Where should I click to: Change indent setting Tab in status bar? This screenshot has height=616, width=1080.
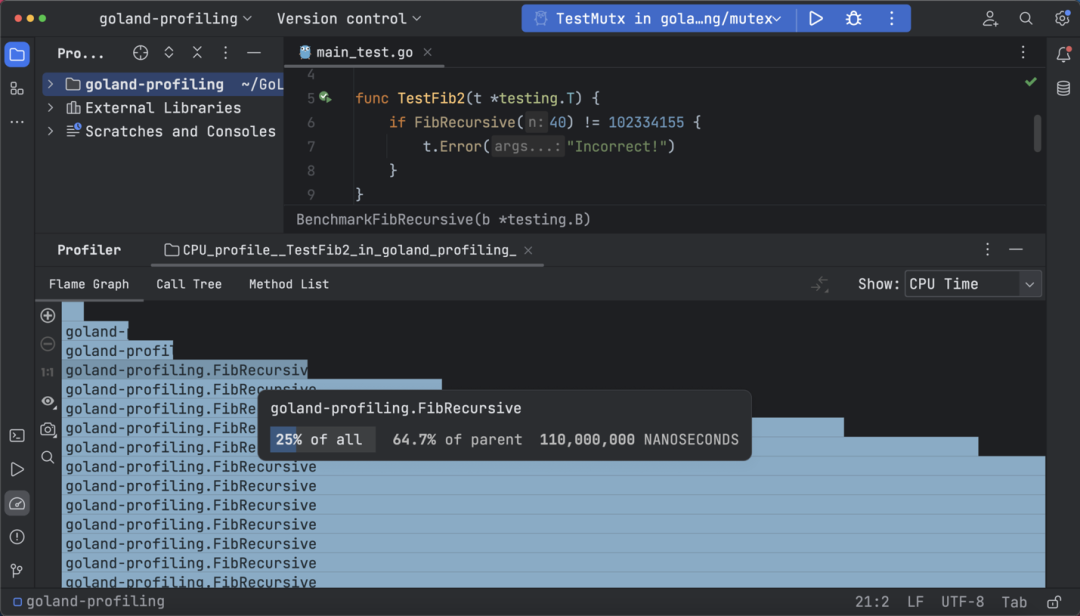tap(1015, 602)
